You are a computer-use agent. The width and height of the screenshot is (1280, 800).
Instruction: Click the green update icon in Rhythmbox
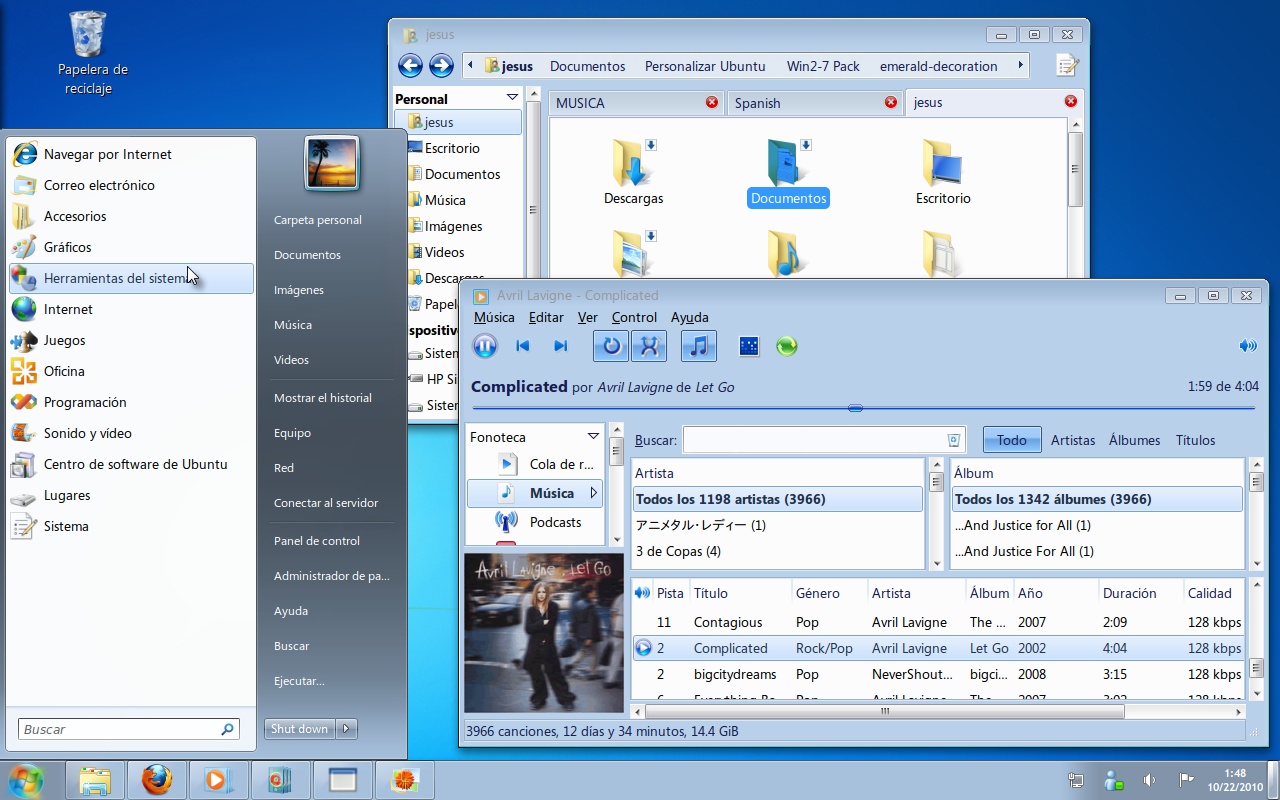(787, 346)
